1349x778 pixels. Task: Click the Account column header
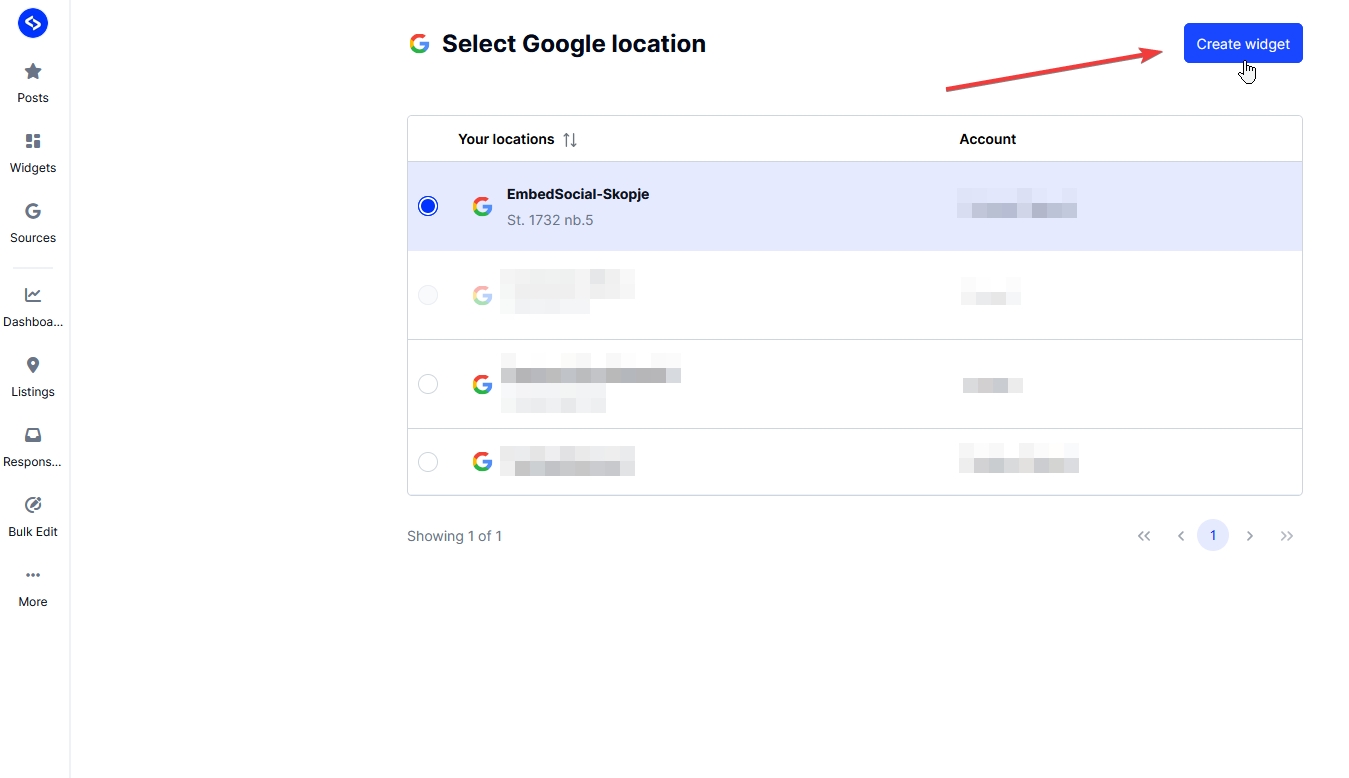[988, 139]
